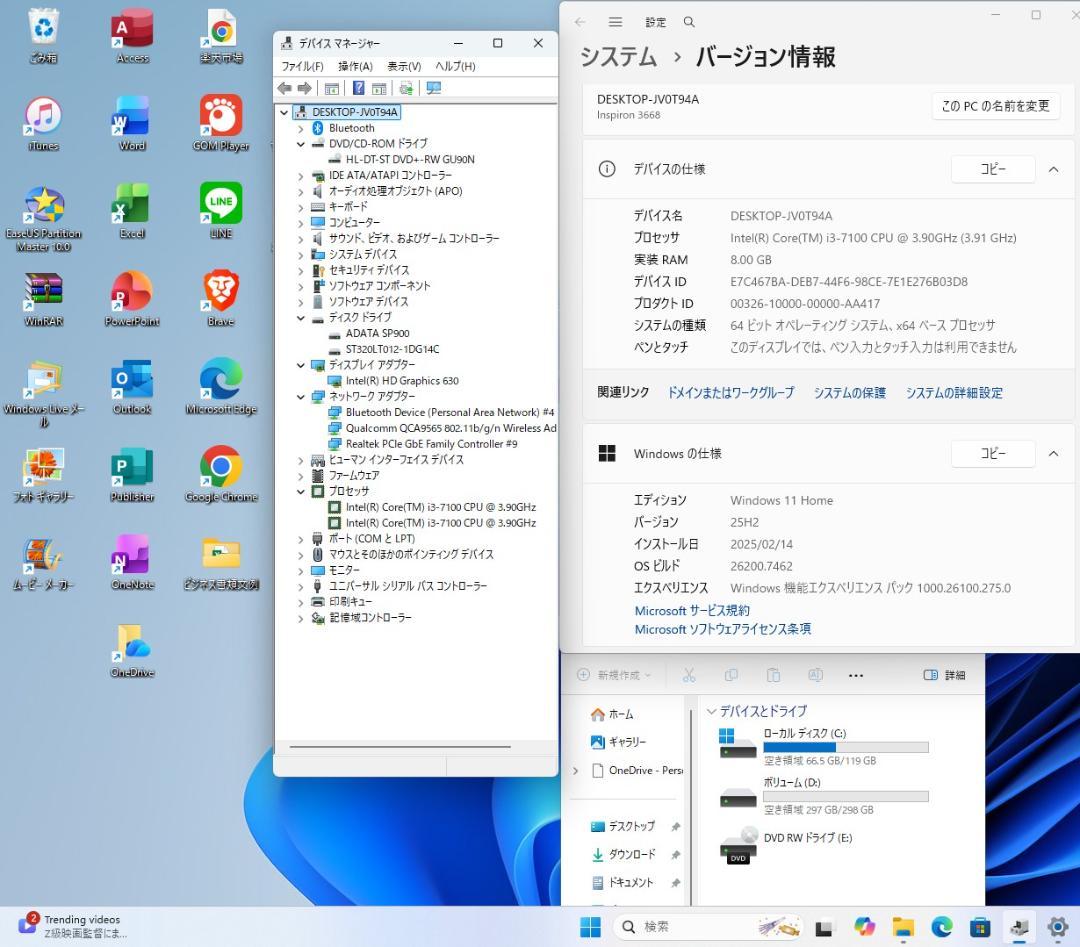The height and width of the screenshot is (947, 1080).
Task: Click the Rename icon in File Explorer toolbar
Action: tap(815, 675)
